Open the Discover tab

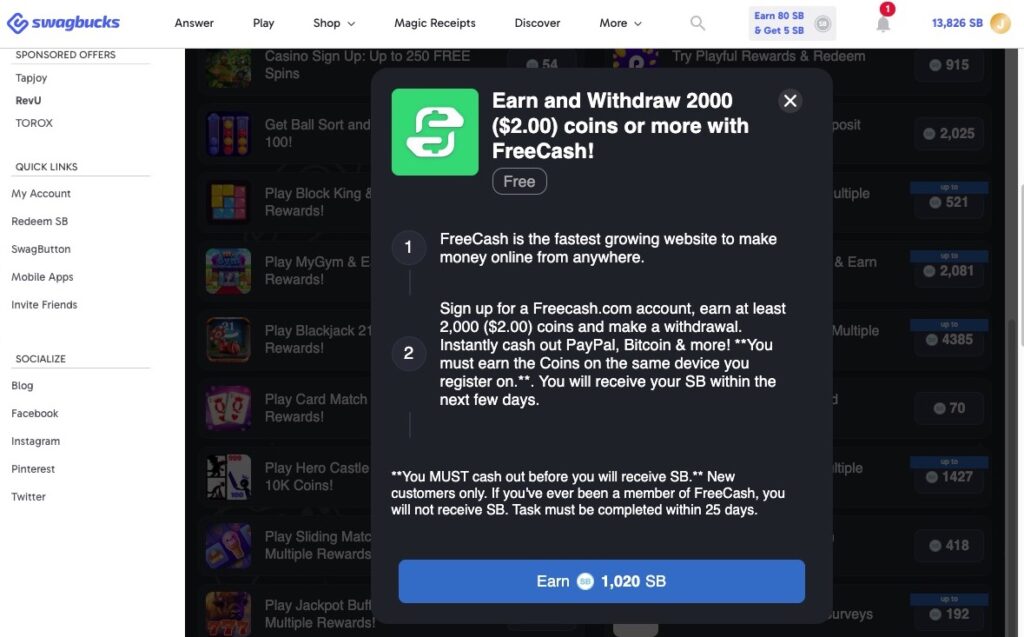[x=537, y=23]
